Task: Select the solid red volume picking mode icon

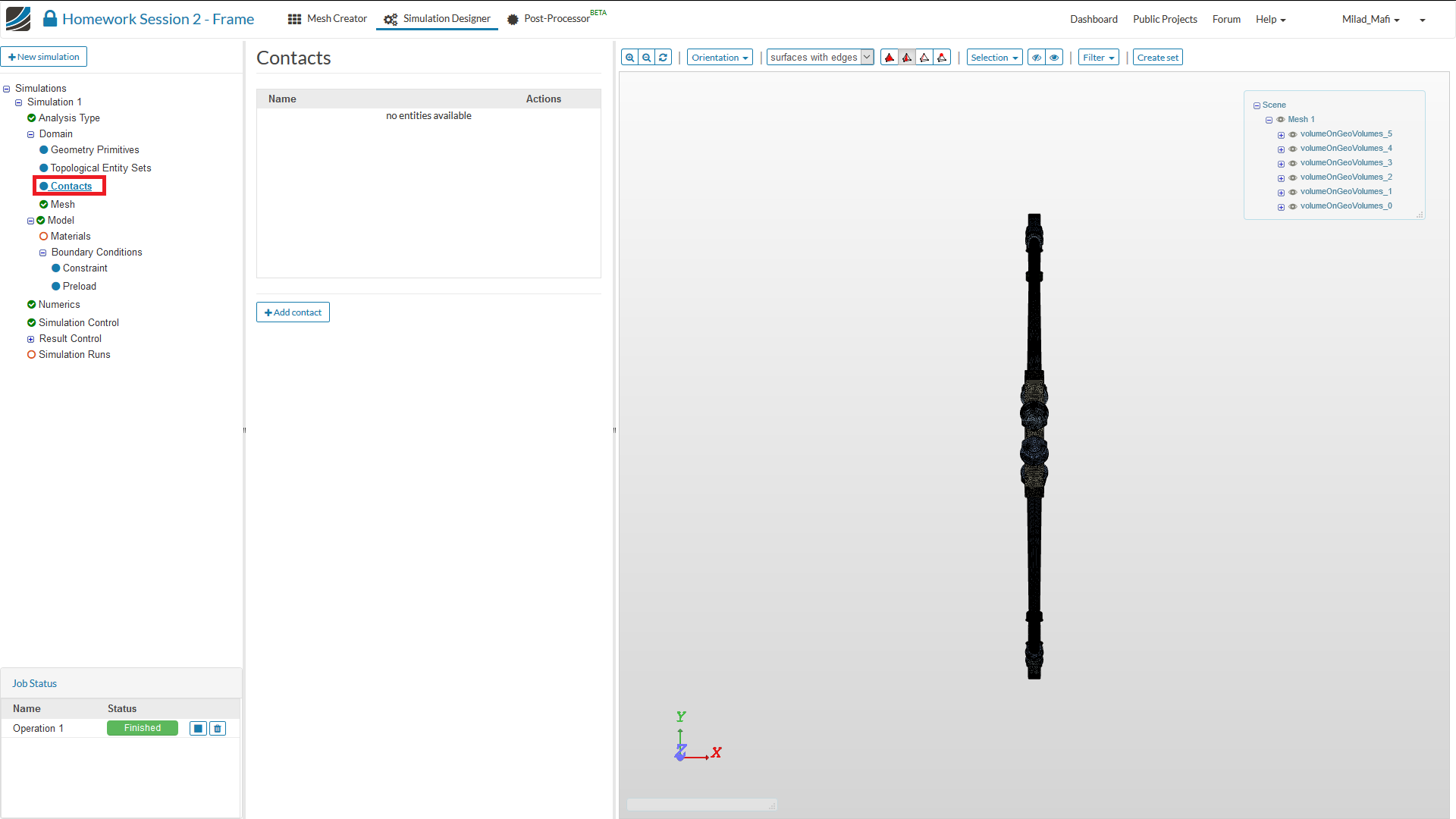Action: point(890,58)
